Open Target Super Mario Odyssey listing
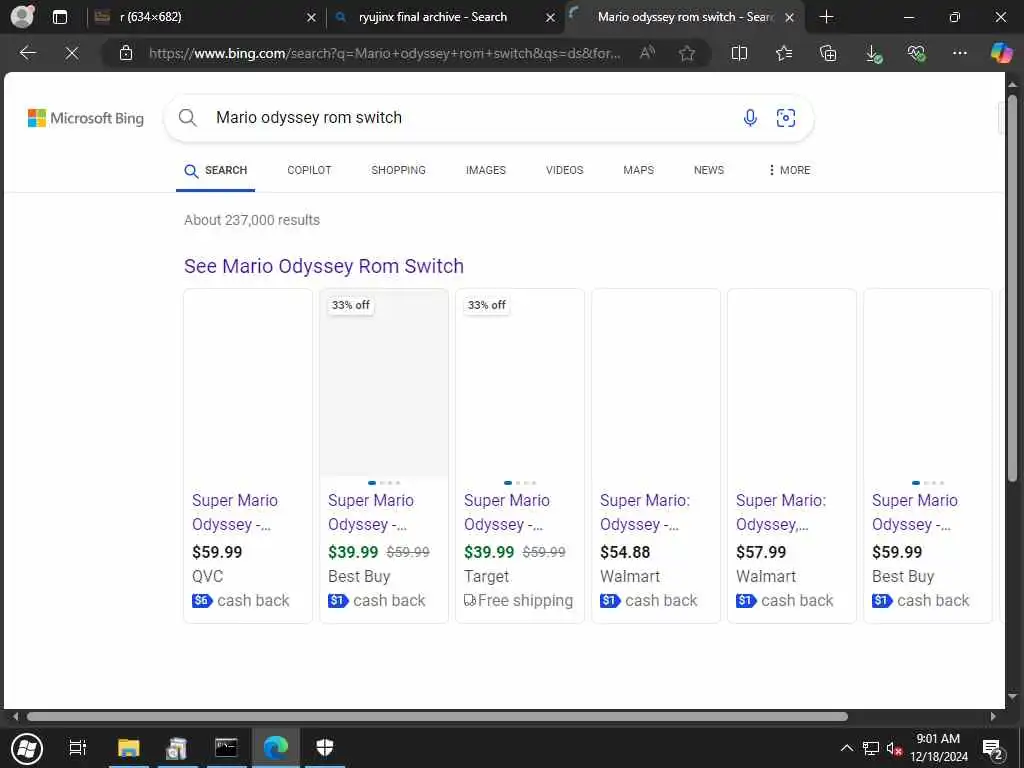This screenshot has width=1024, height=768. (520, 456)
